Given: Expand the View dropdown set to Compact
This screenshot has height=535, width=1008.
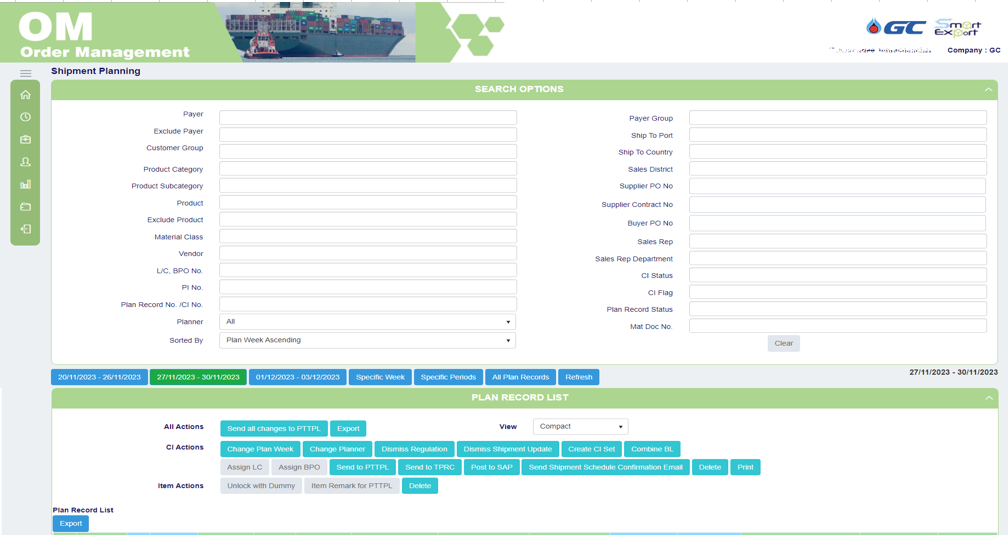Looking at the screenshot, I should (x=580, y=427).
